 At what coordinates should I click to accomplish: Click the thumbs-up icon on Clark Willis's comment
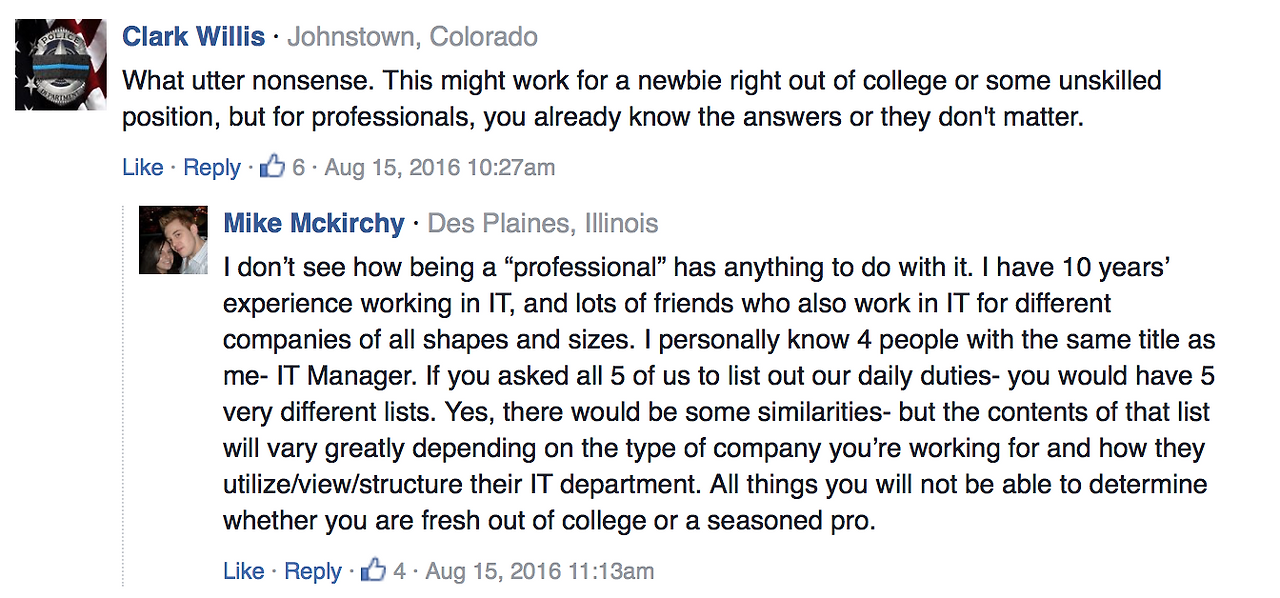click(x=272, y=167)
